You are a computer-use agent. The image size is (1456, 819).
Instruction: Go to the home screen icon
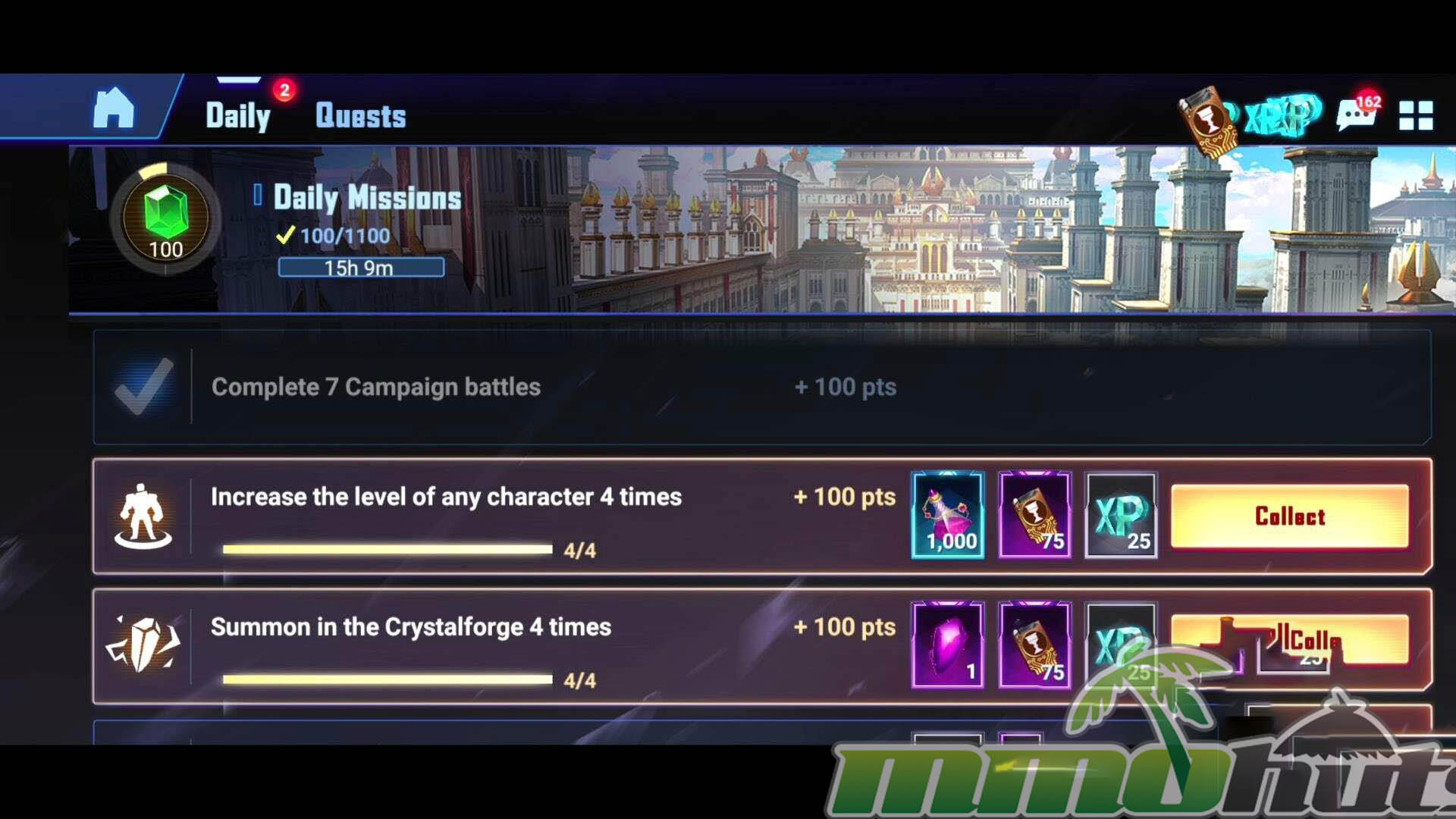pyautogui.click(x=114, y=108)
